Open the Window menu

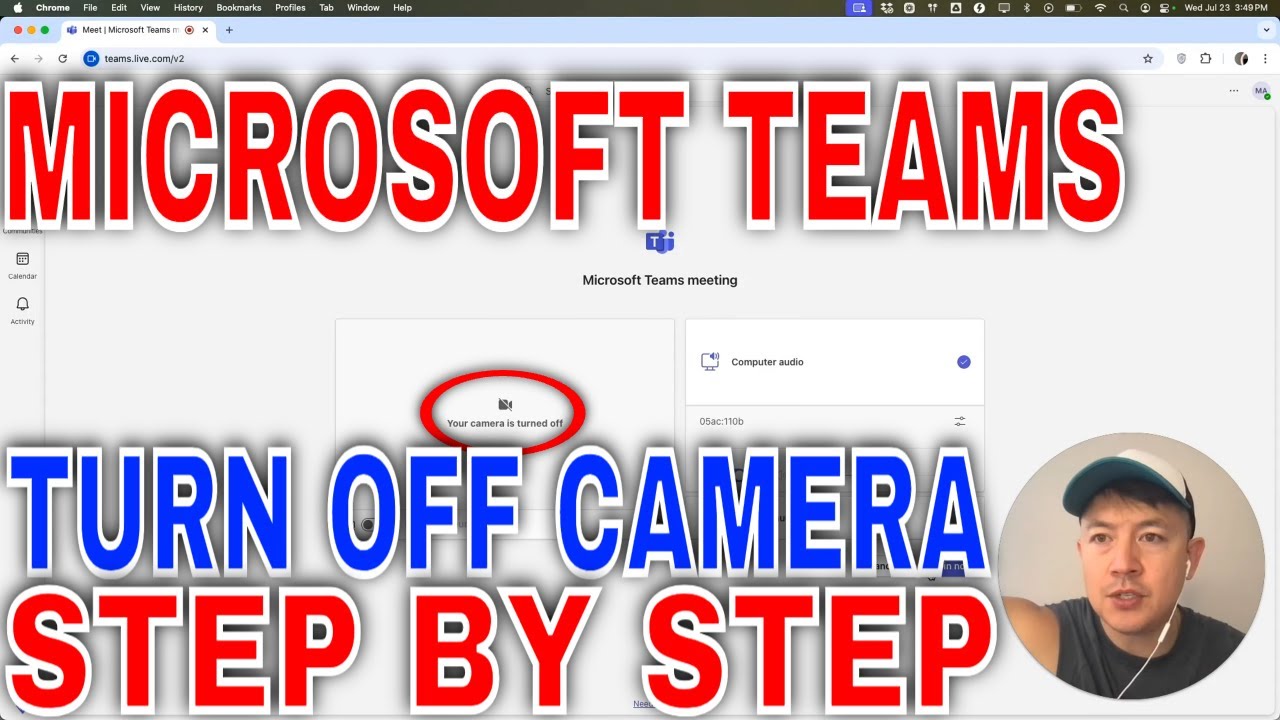tap(363, 8)
